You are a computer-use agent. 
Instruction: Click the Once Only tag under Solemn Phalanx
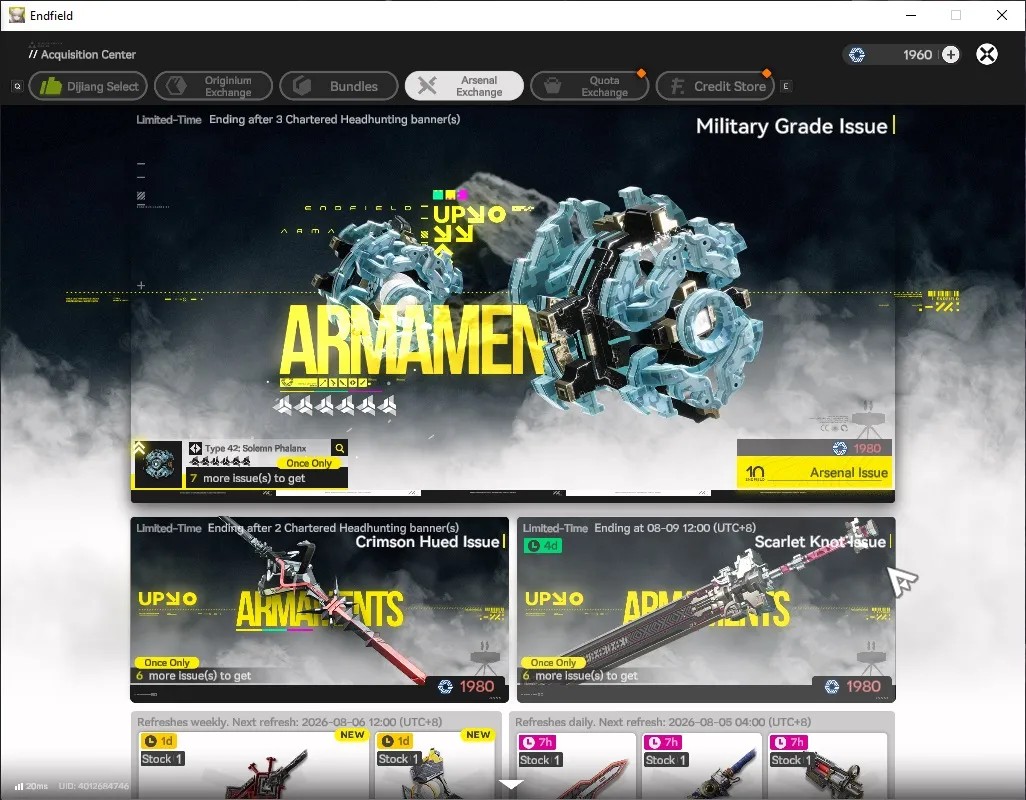coord(309,463)
